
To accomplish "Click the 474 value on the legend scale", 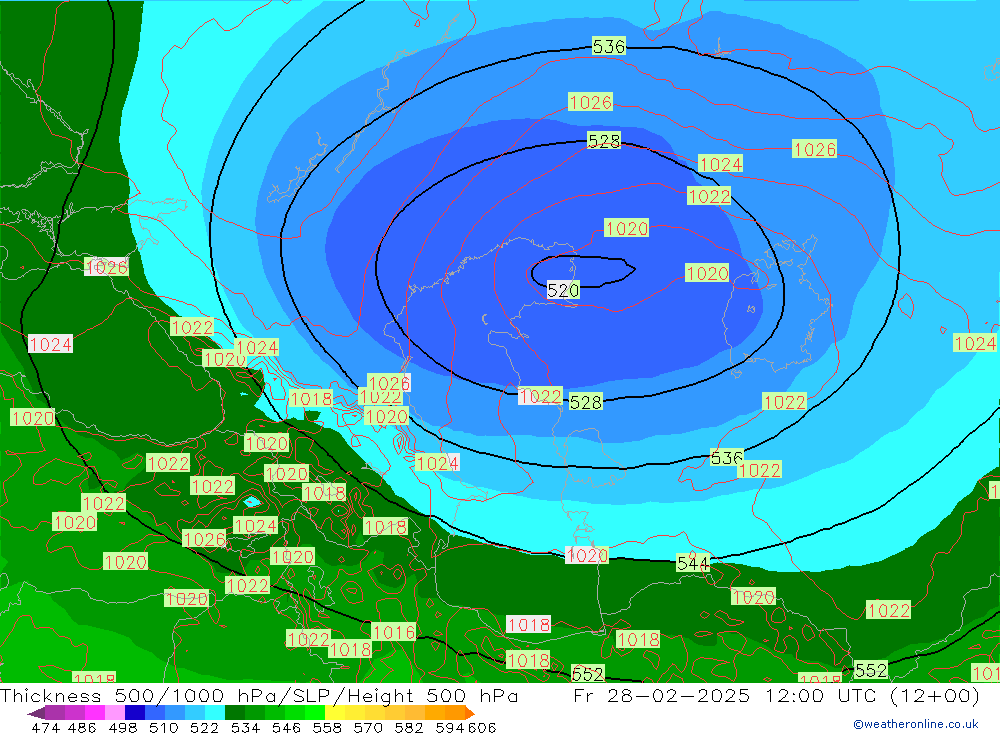I will [45, 727].
